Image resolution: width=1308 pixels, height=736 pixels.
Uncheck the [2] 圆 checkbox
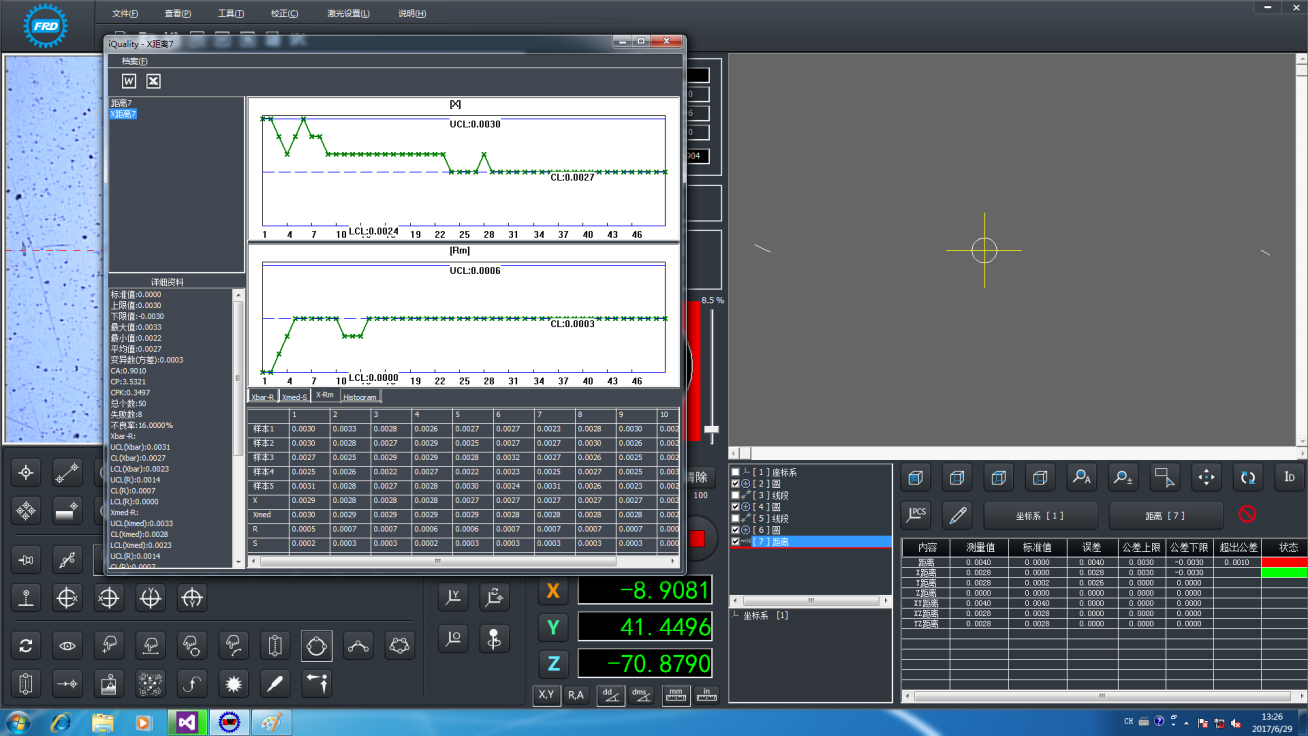(x=736, y=483)
